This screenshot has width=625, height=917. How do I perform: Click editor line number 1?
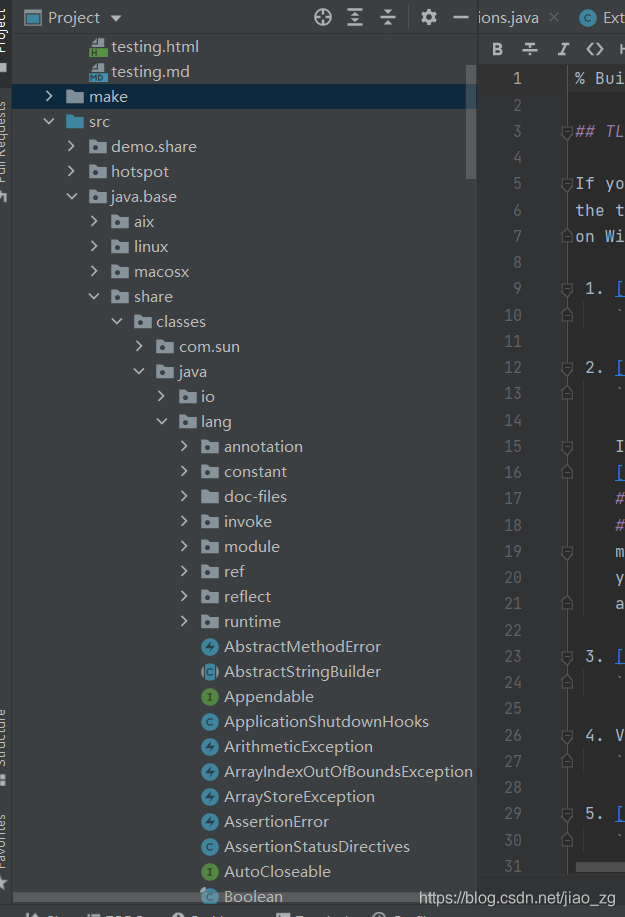click(517, 78)
